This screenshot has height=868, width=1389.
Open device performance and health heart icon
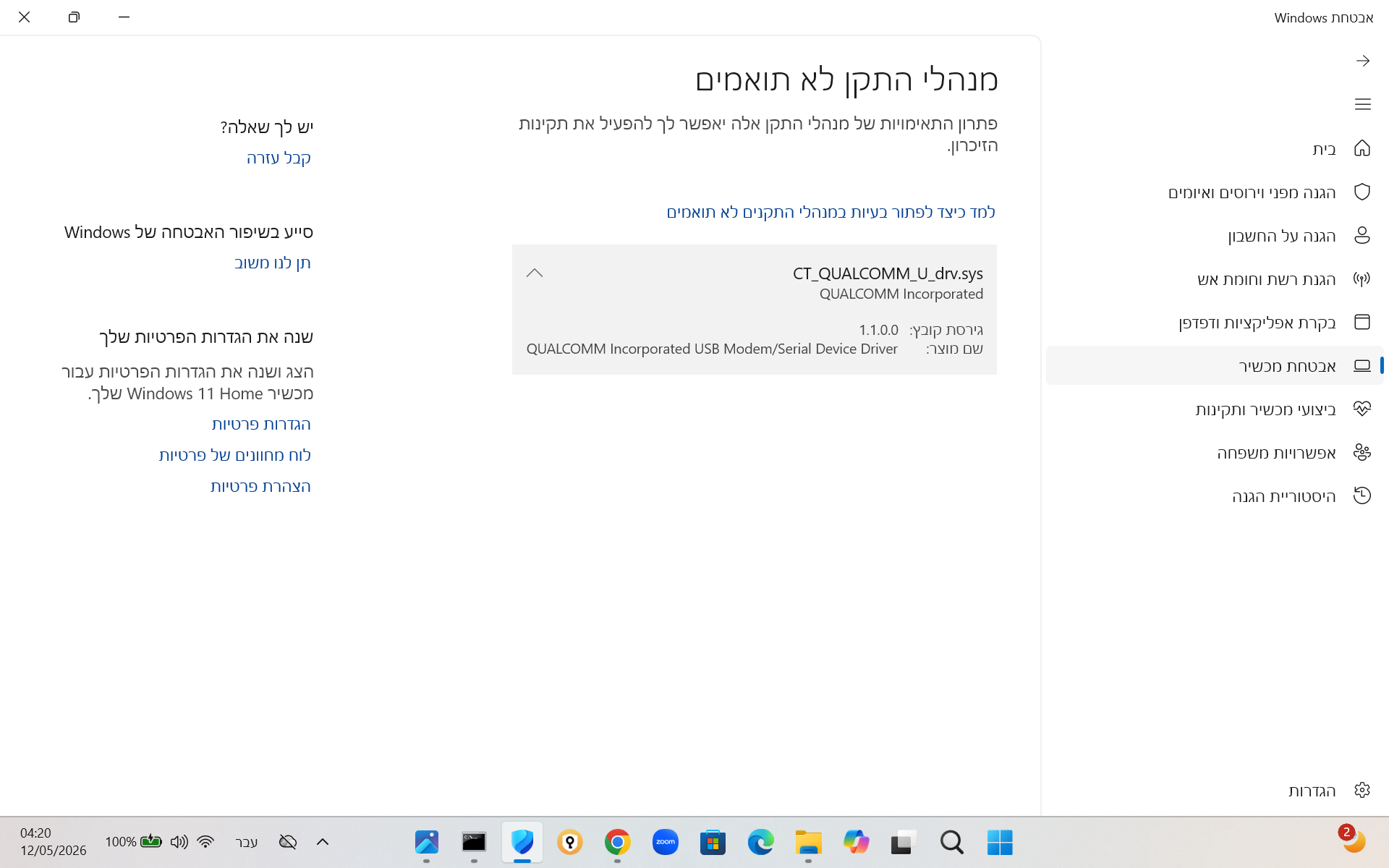pos(1362,409)
